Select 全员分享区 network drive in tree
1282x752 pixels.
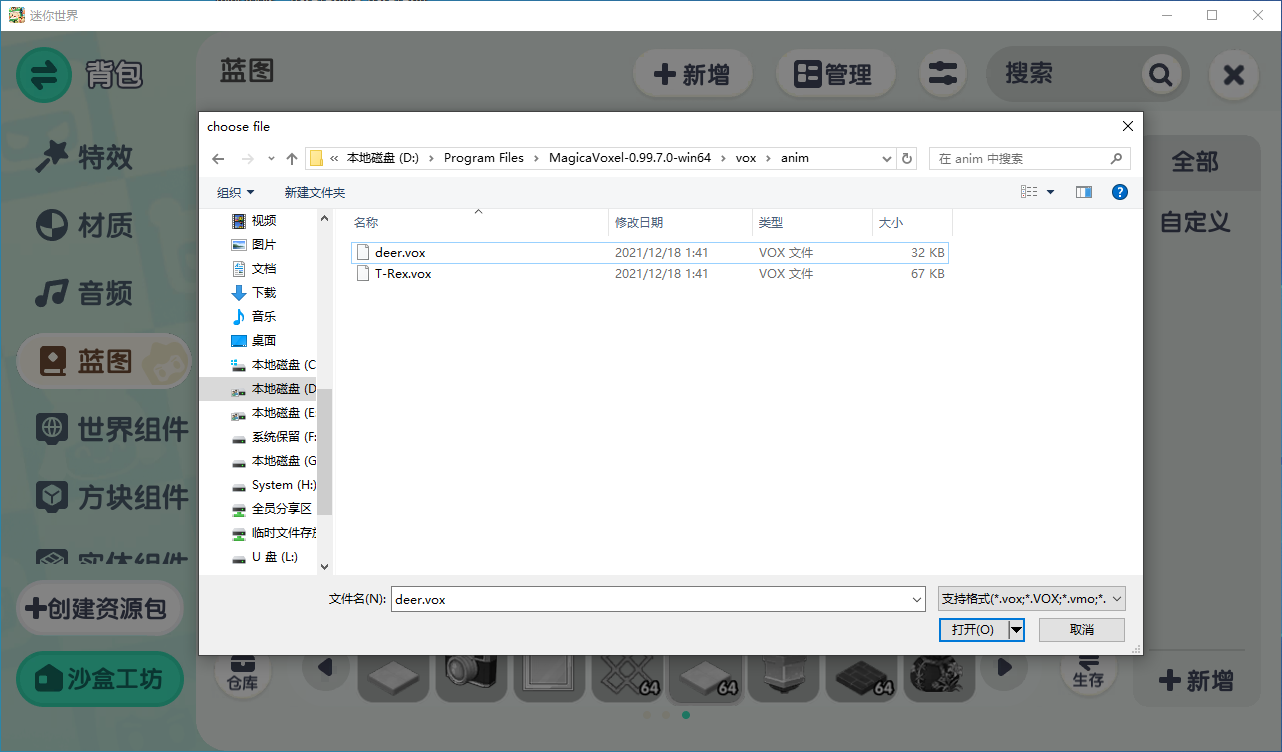[272, 509]
